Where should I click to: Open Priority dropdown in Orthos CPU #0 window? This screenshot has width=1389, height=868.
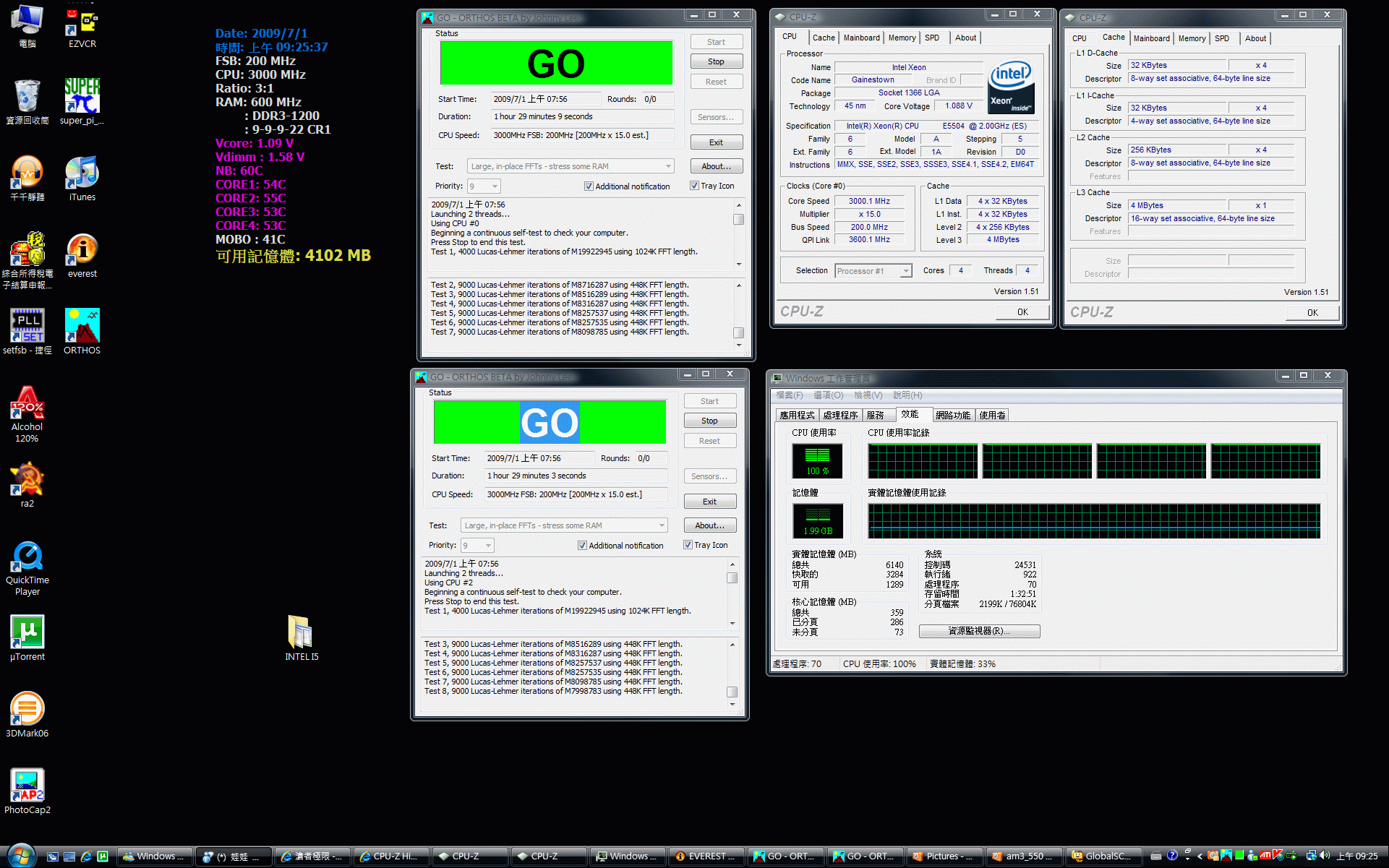coord(484,186)
